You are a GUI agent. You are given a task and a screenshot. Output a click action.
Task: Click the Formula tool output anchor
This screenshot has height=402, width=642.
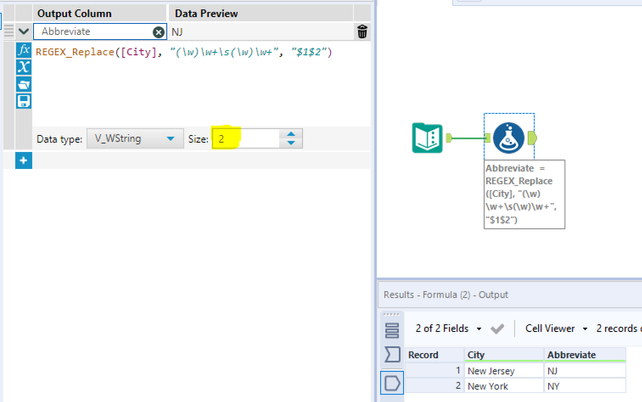coord(532,138)
